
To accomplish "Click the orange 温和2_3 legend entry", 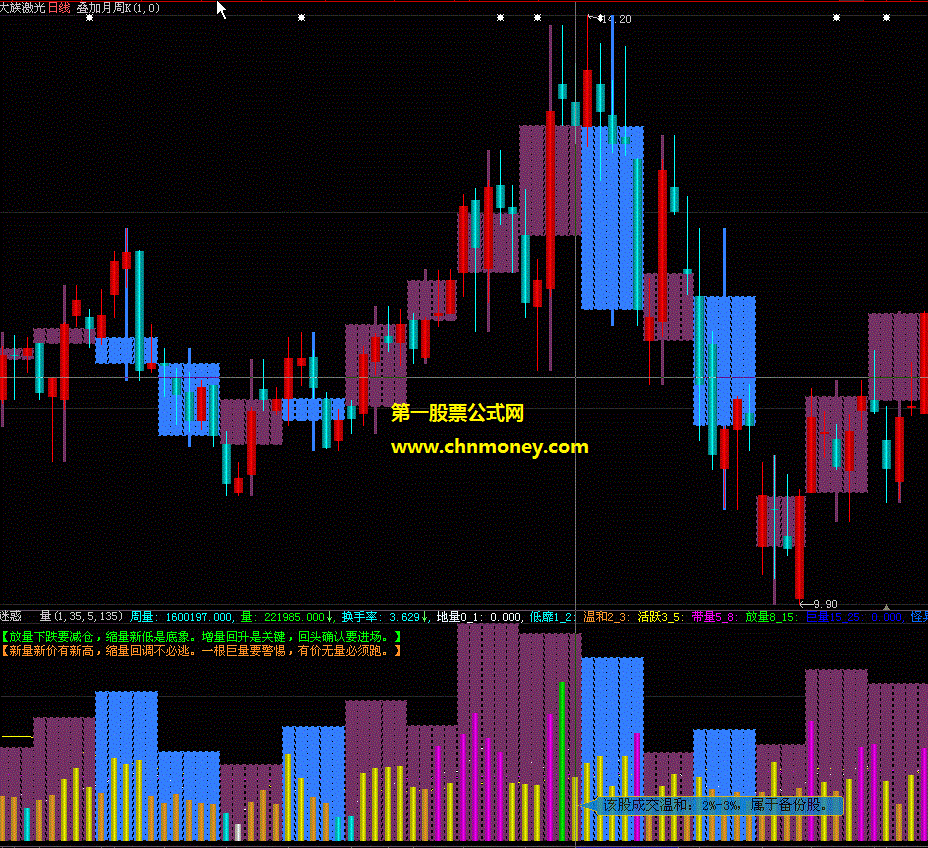I will (607, 617).
